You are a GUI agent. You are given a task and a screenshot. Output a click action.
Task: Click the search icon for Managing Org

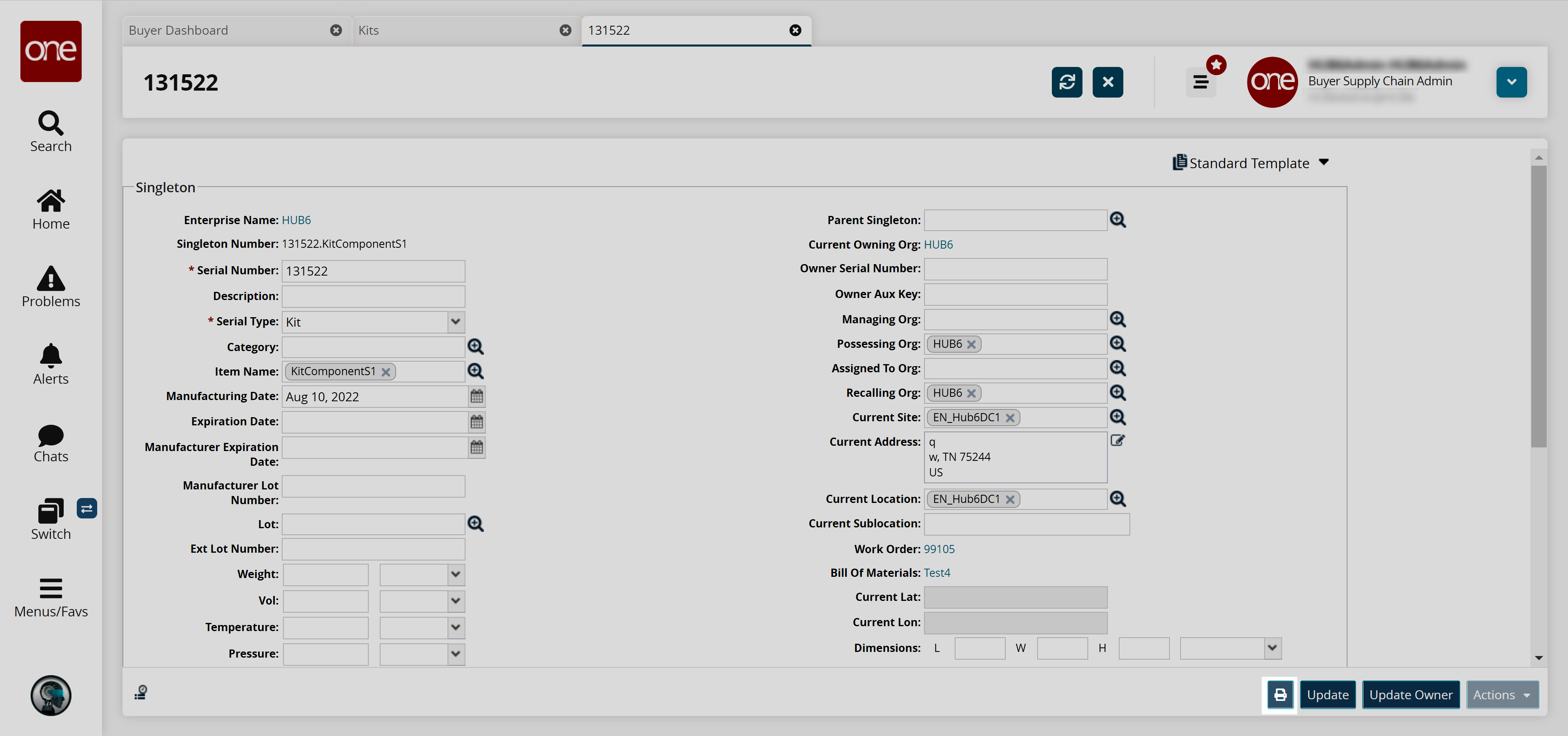click(x=1118, y=319)
